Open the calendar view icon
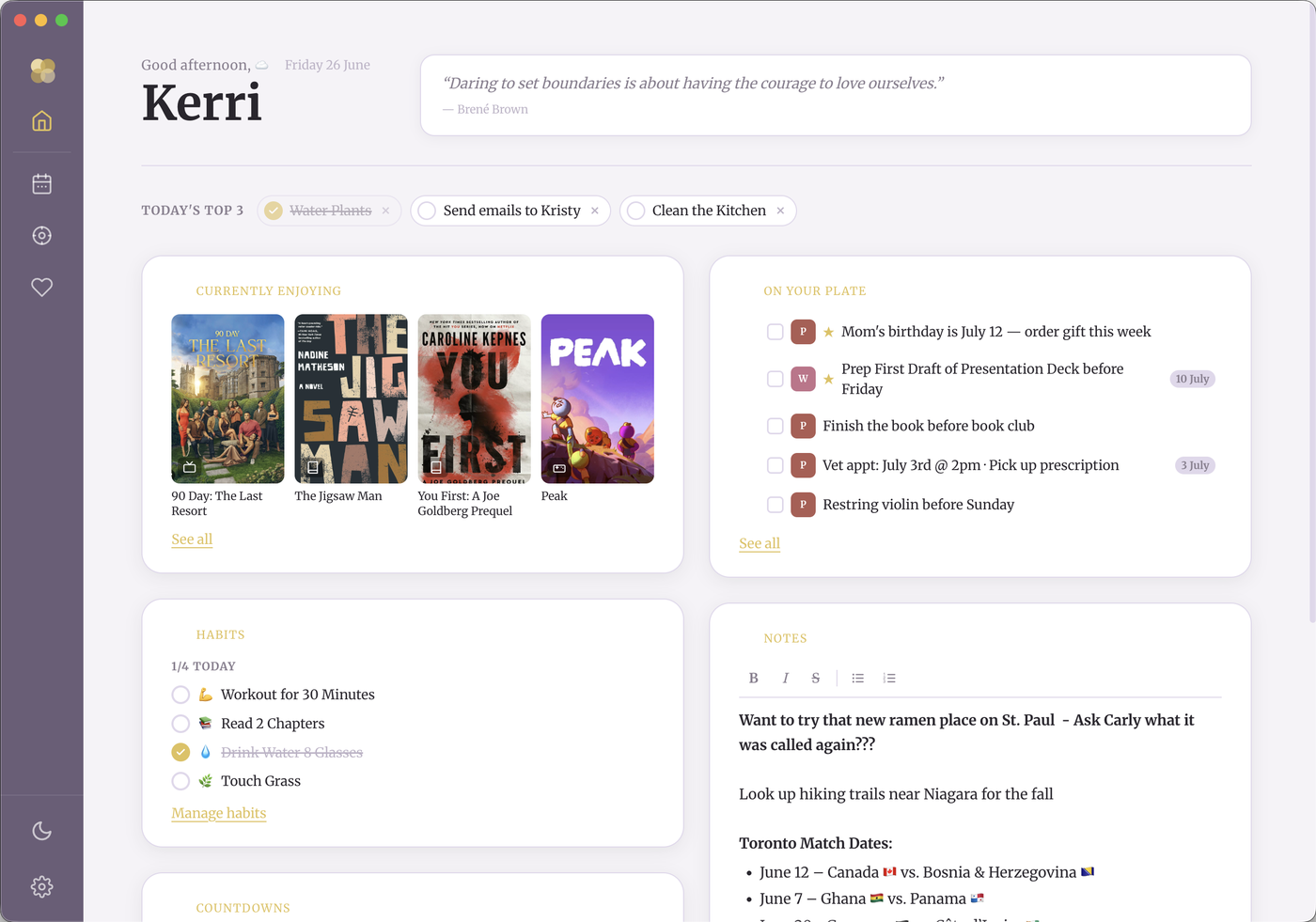This screenshot has width=1316, height=922. click(x=41, y=184)
